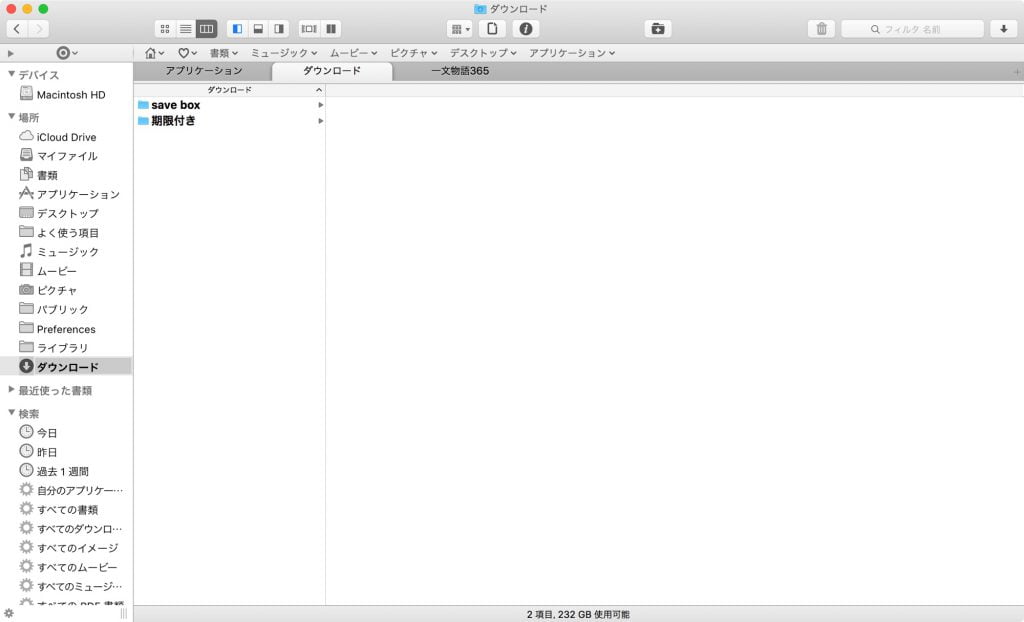This screenshot has width=1024, height=622.
Task: Select the ダウンロード tab
Action: click(332, 71)
